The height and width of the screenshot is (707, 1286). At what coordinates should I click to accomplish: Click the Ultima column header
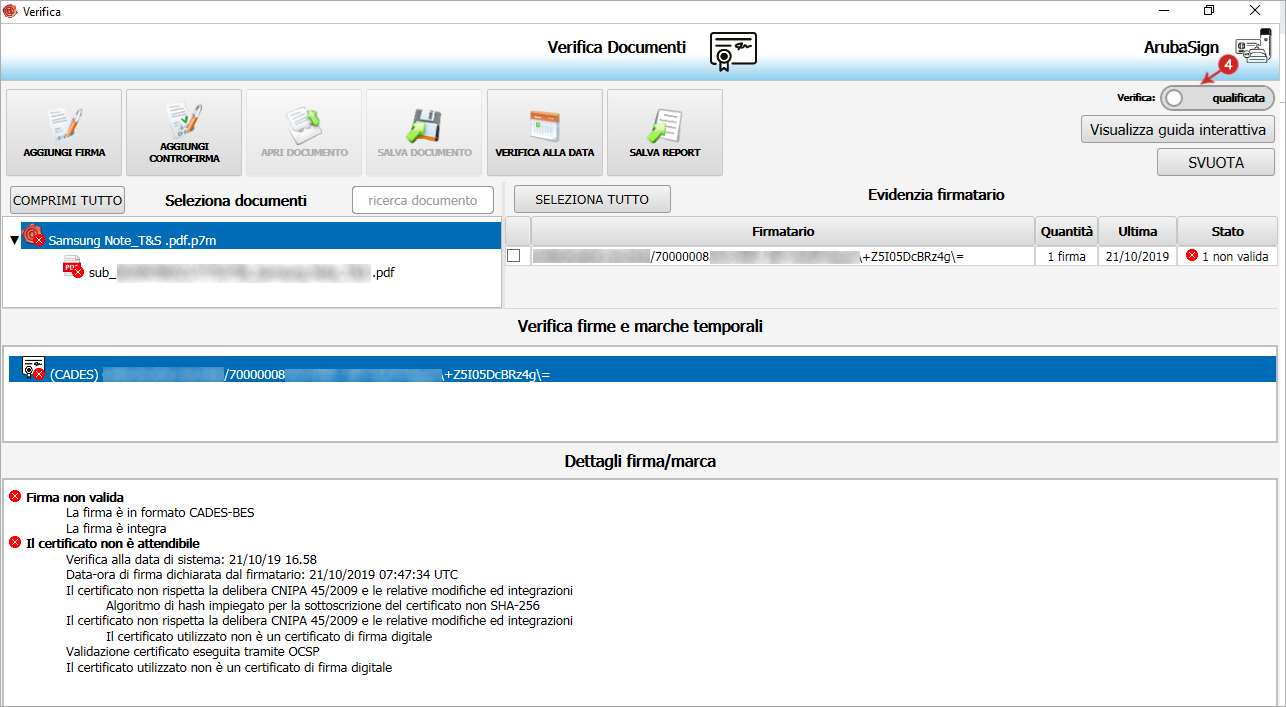(x=1138, y=231)
